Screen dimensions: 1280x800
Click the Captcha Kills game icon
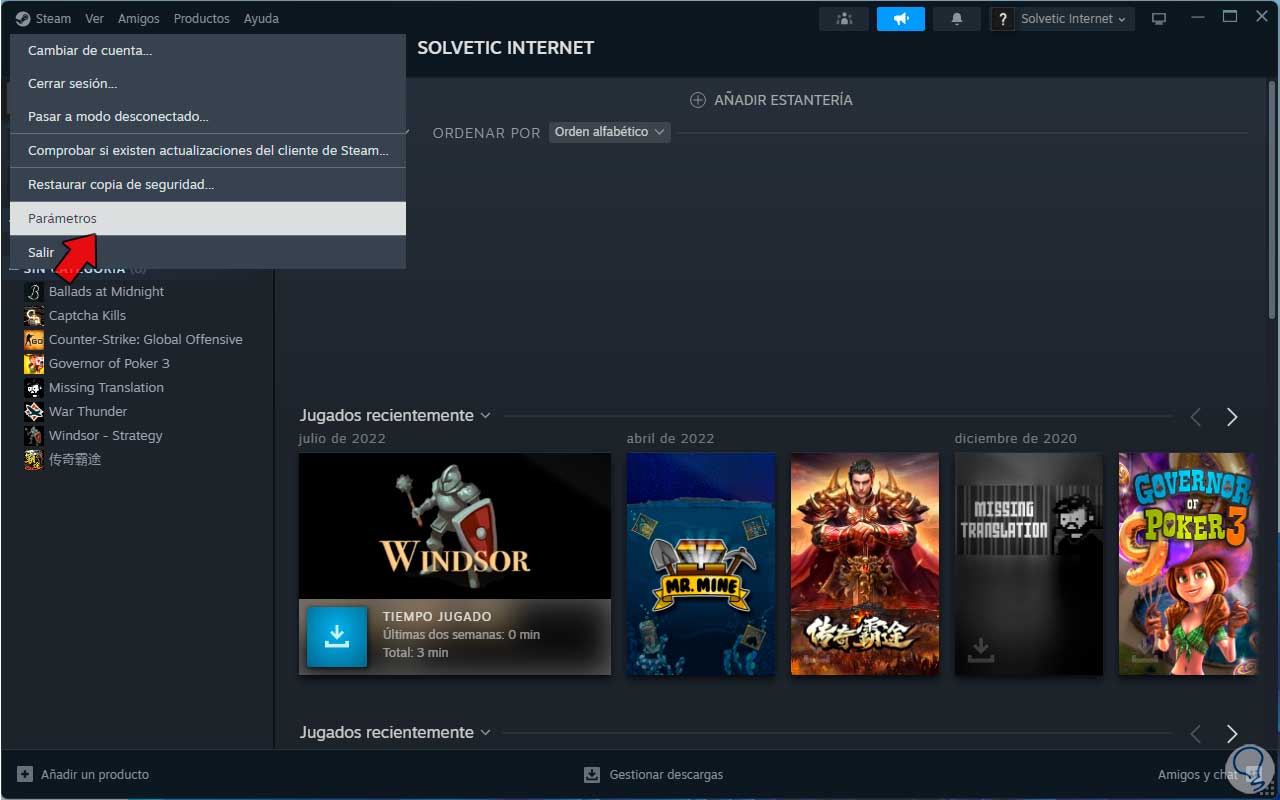click(x=34, y=316)
